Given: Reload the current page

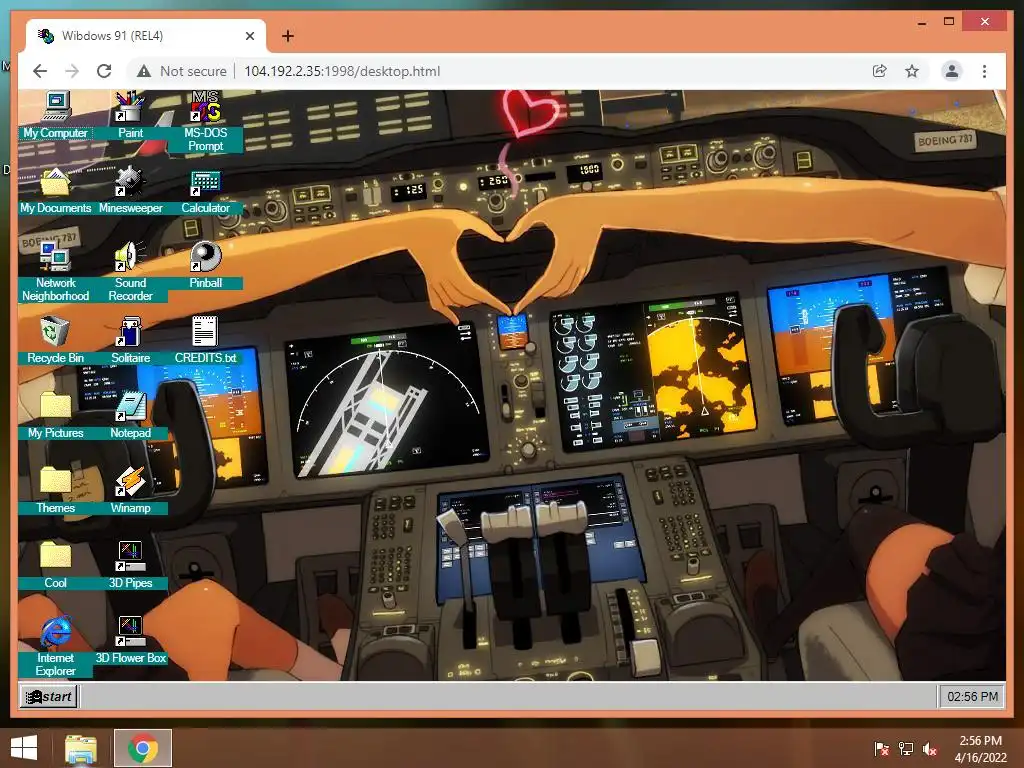Looking at the screenshot, I should 104,71.
